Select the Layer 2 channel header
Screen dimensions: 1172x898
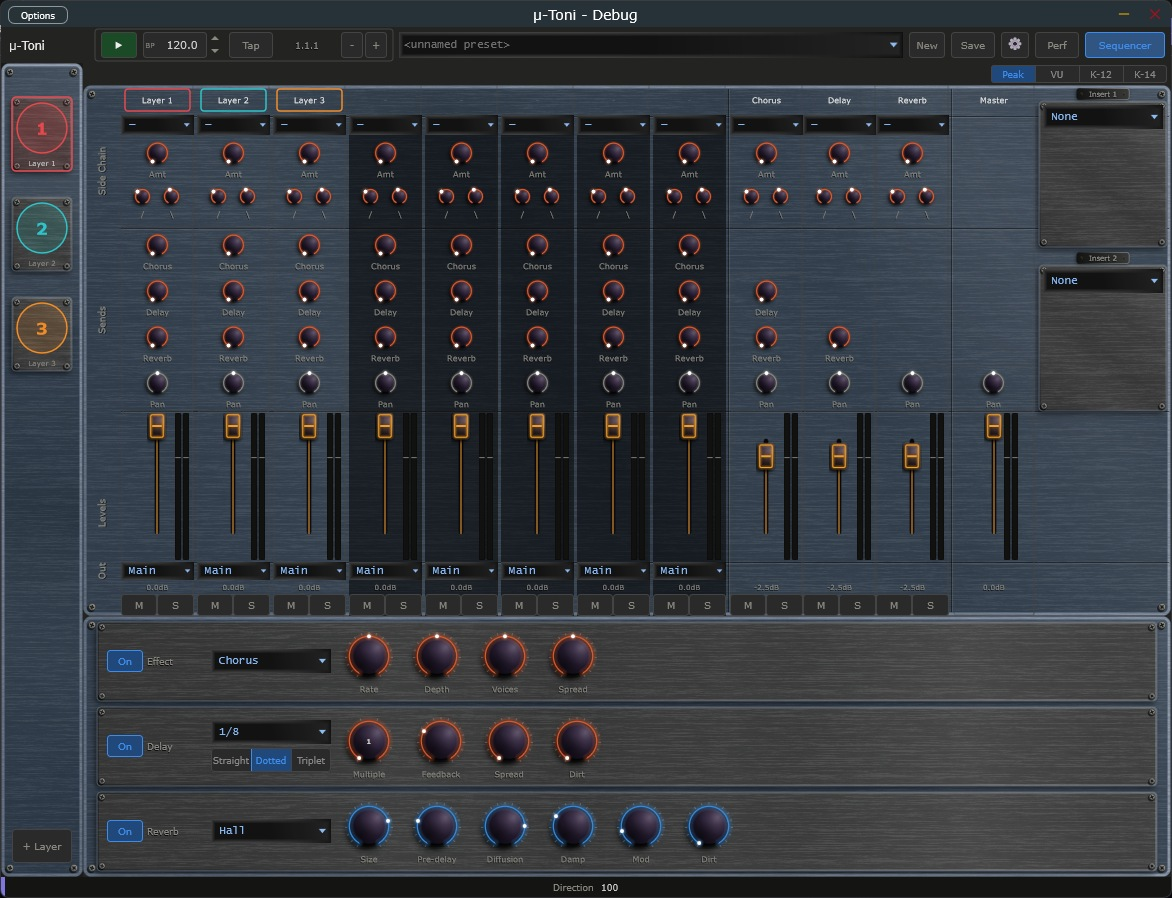[x=233, y=100]
